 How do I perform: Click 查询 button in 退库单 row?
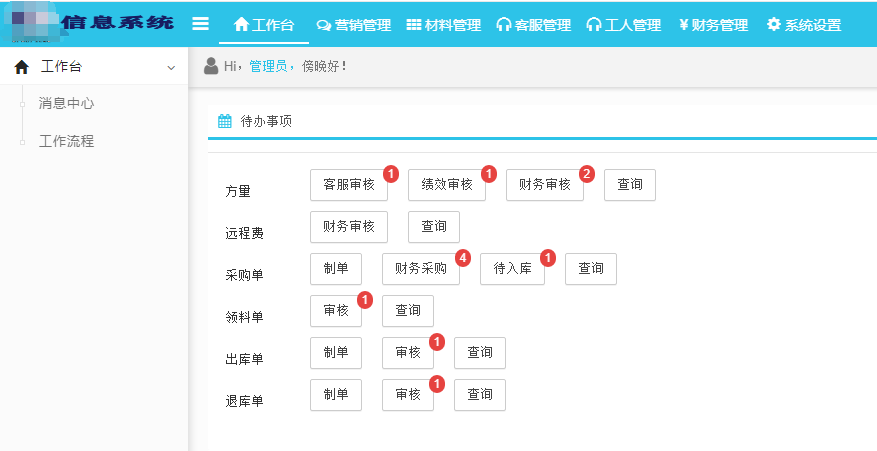480,395
